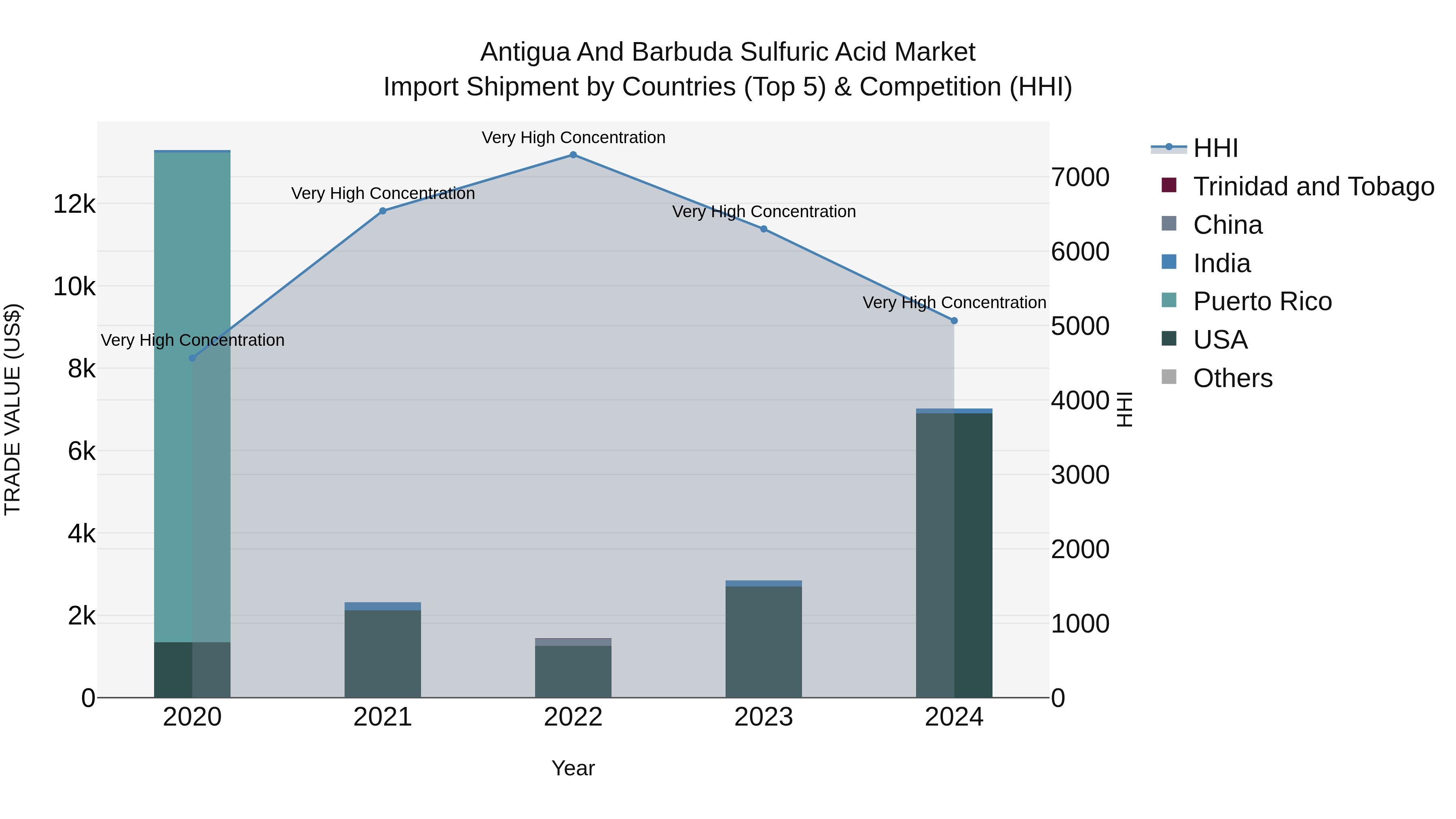Viewport: 1456px width, 819px height.
Task: Click the 2021 India bar cap
Action: tap(383, 607)
